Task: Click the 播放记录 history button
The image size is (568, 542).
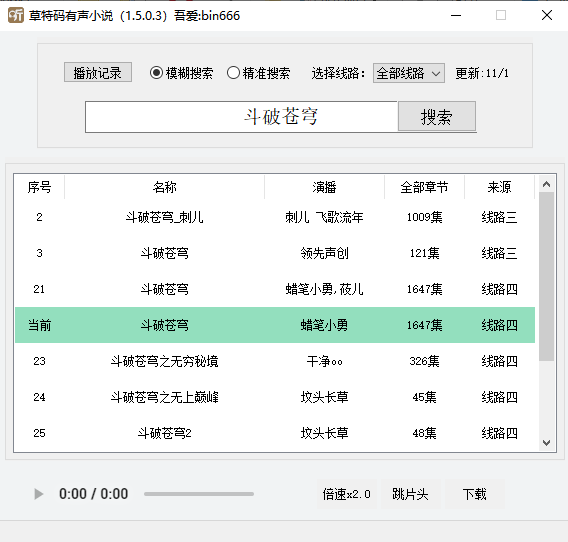Action: 98,72
